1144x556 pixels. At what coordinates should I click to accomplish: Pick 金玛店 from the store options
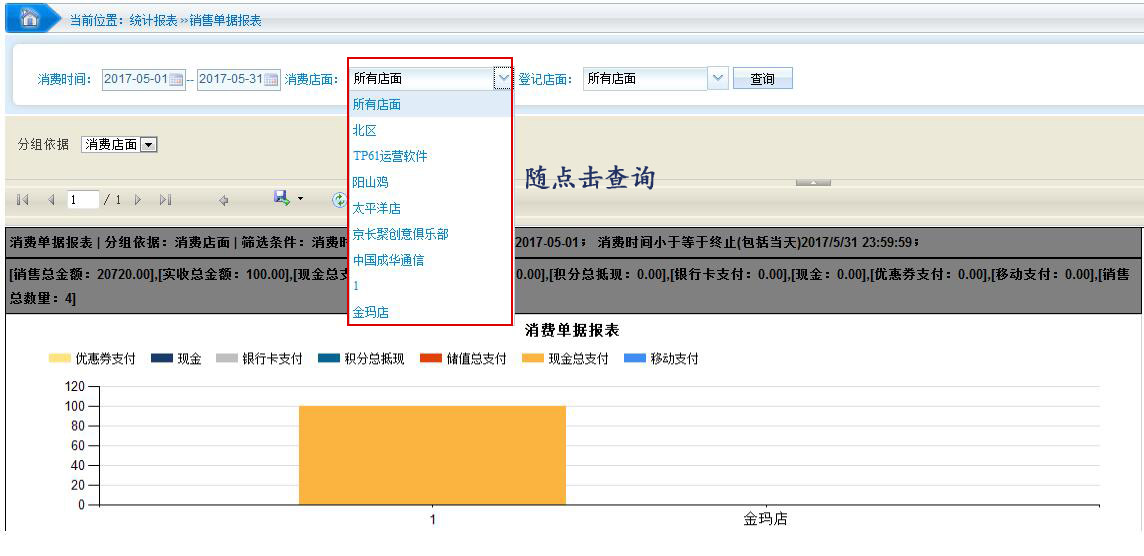tap(370, 312)
